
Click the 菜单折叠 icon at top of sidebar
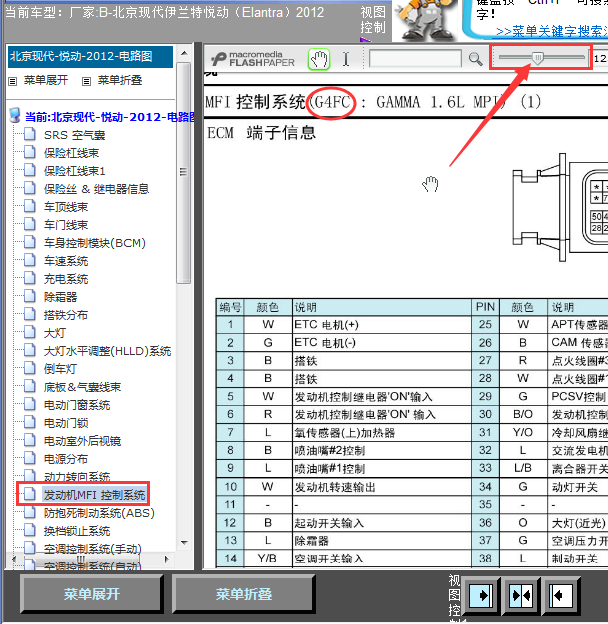pos(86,81)
